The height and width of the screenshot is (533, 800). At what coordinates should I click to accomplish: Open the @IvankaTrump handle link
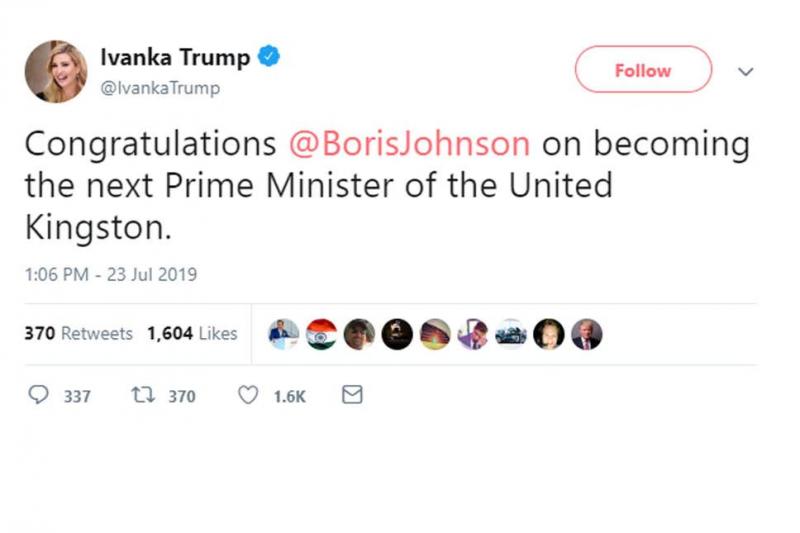coord(160,88)
